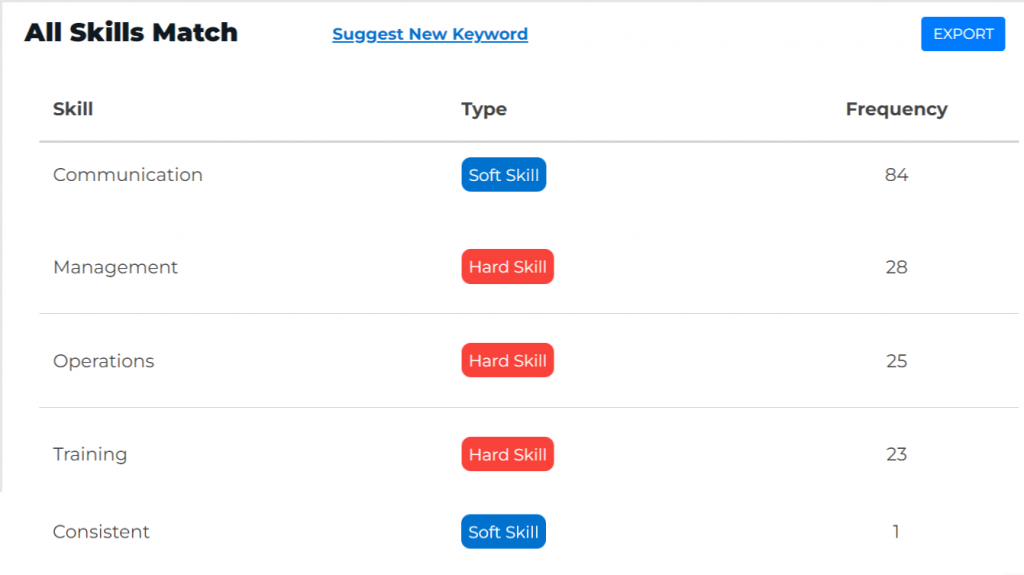Screen dimensions: 1024x575
Task: Select the Operations skill name
Action: coord(104,361)
